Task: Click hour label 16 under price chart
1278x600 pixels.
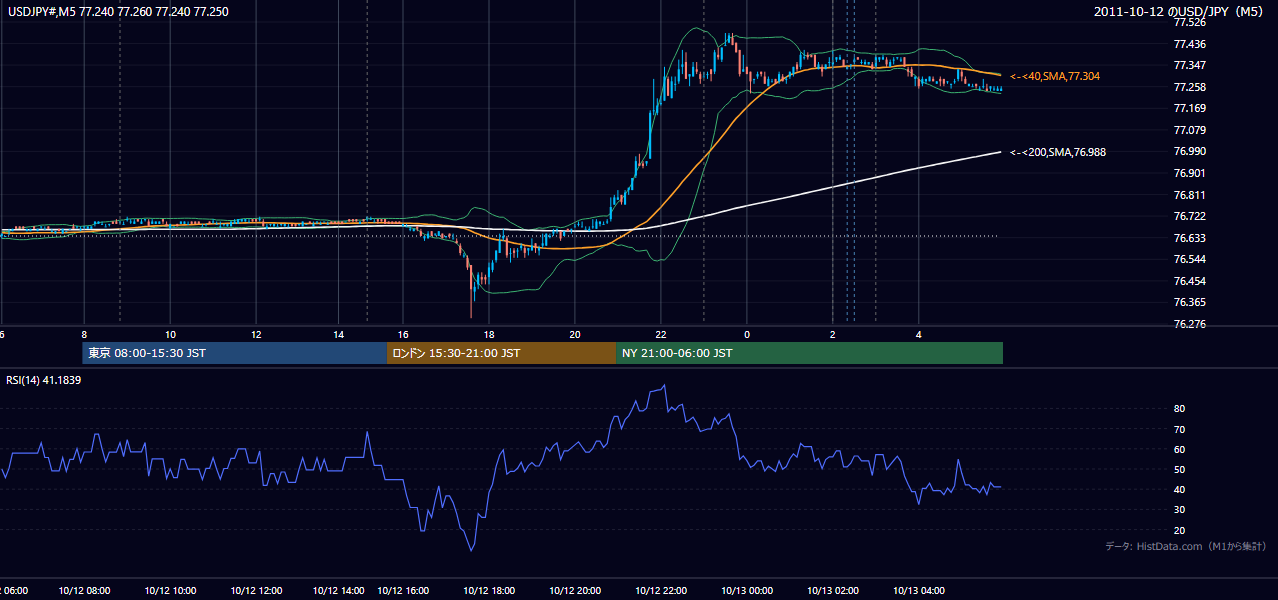Action: (403, 334)
